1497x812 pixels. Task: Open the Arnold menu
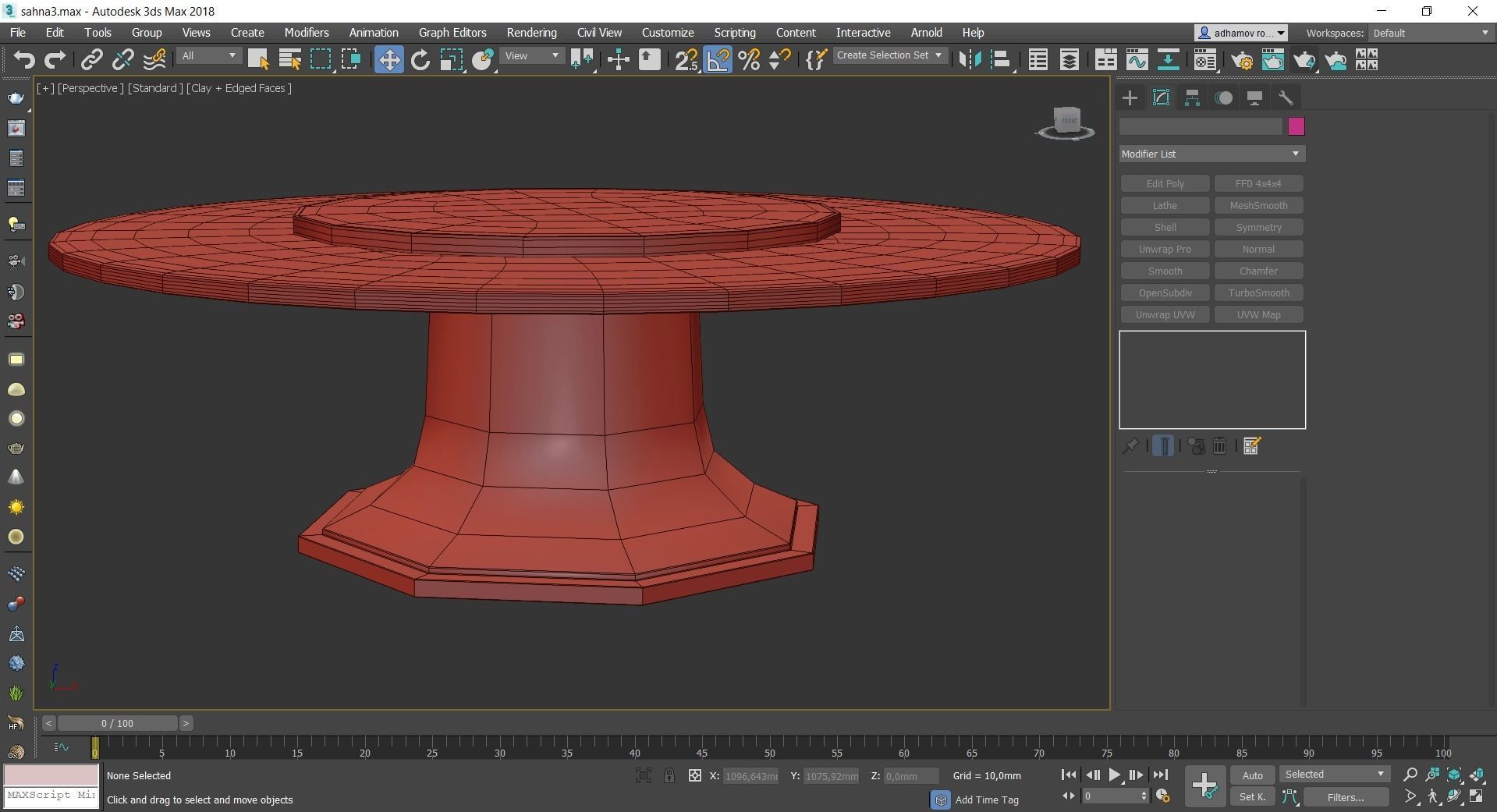(x=926, y=33)
